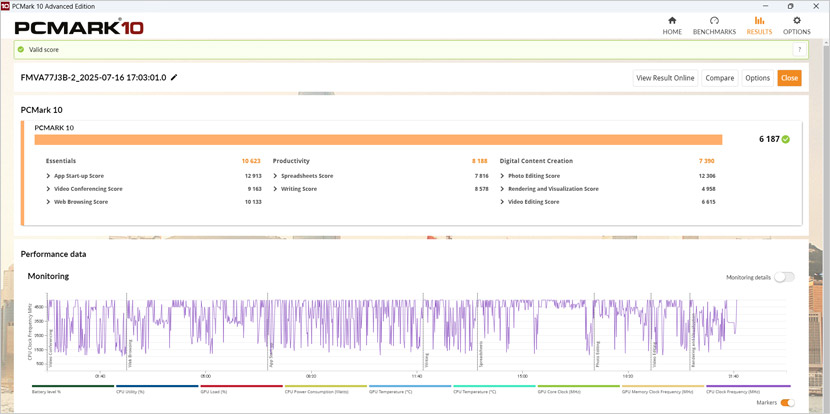Click the Photo Editing score value 12 306
The height and width of the screenshot is (414, 830).
click(707, 176)
